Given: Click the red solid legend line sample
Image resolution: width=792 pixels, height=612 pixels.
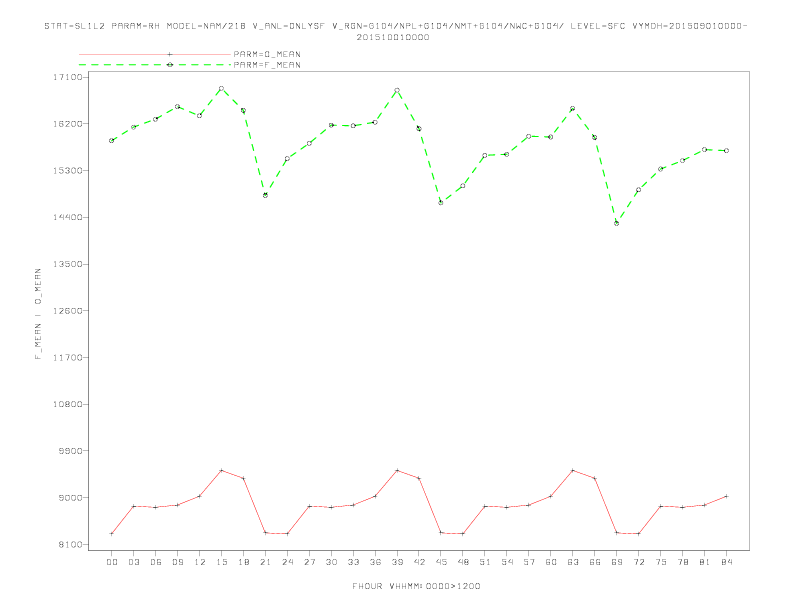Looking at the screenshot, I should [x=155, y=54].
